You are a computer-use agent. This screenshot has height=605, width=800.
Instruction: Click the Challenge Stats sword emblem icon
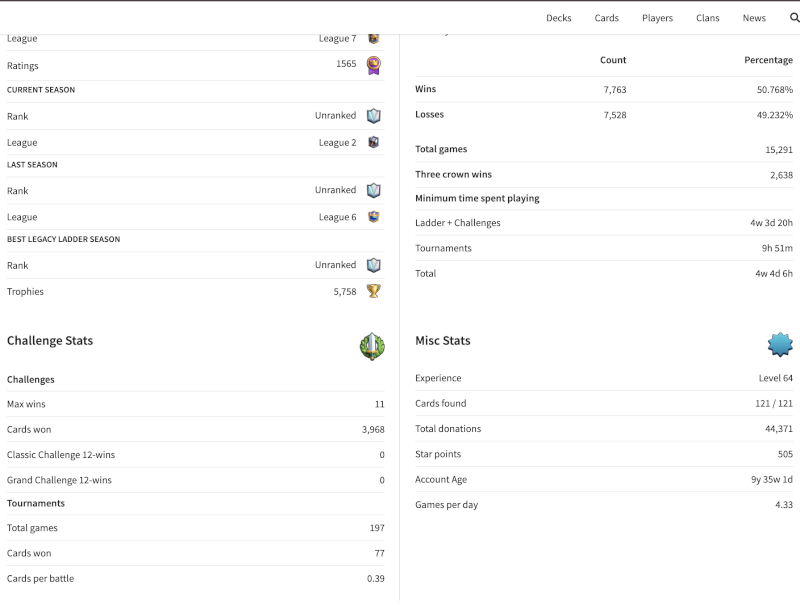point(372,346)
